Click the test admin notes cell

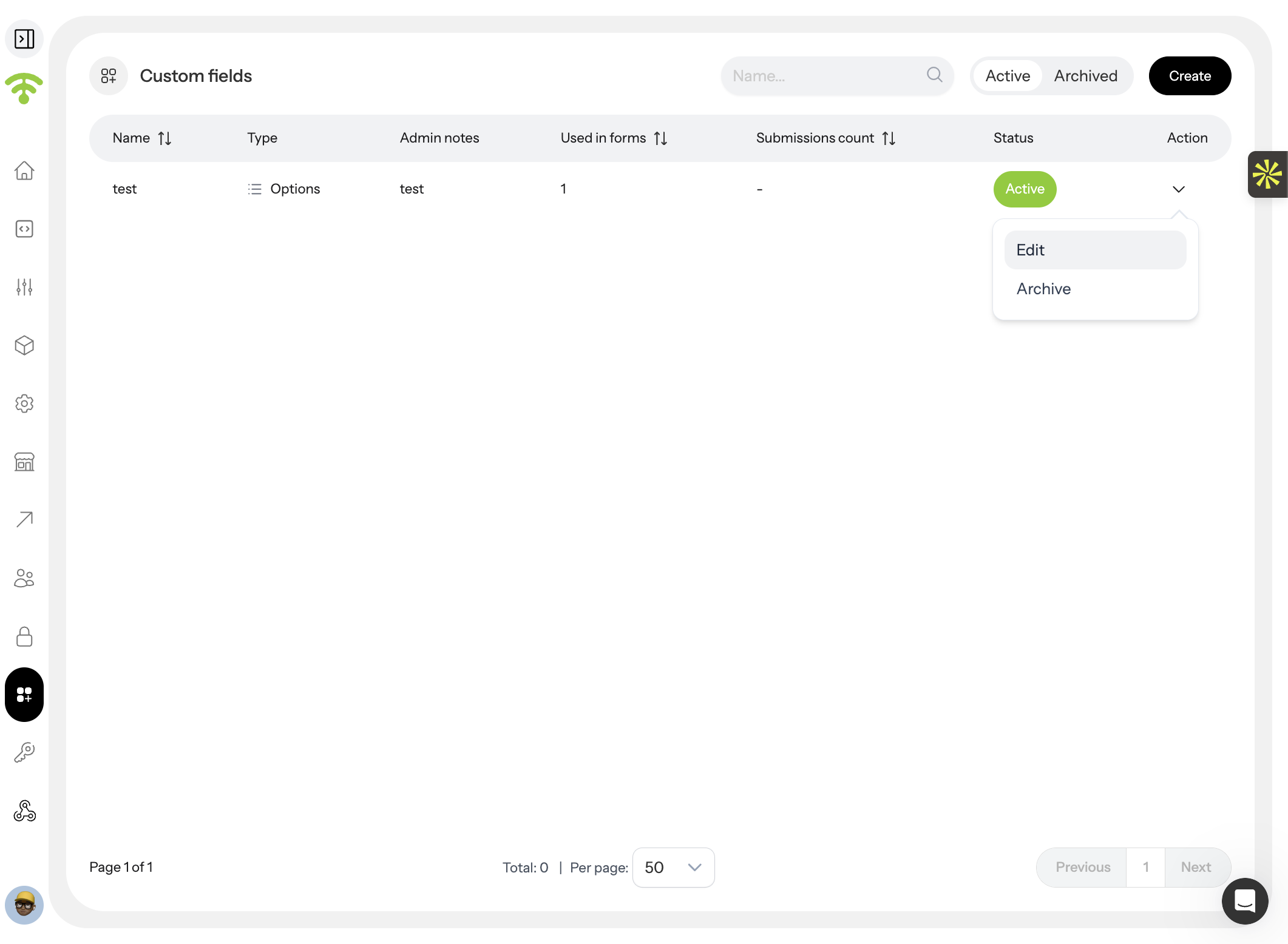(412, 189)
